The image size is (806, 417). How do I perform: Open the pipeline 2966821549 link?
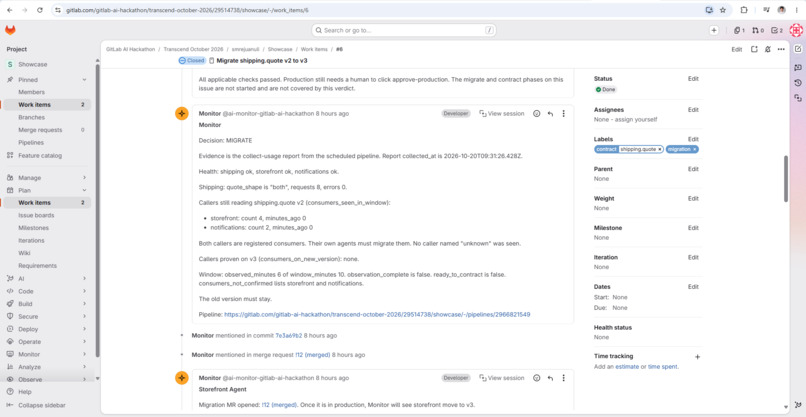click(x=377, y=314)
